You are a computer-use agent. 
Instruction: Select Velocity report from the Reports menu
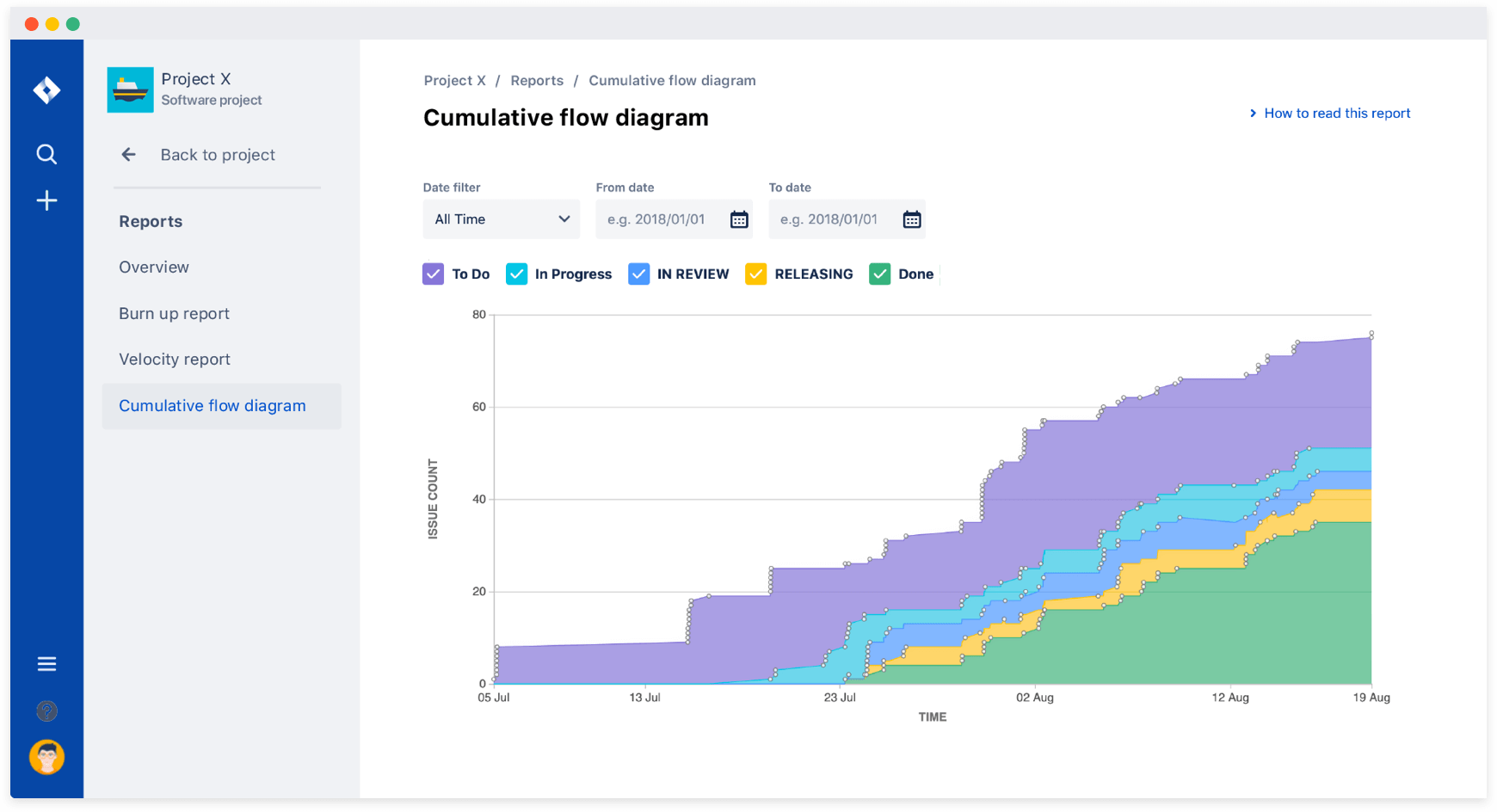point(174,359)
